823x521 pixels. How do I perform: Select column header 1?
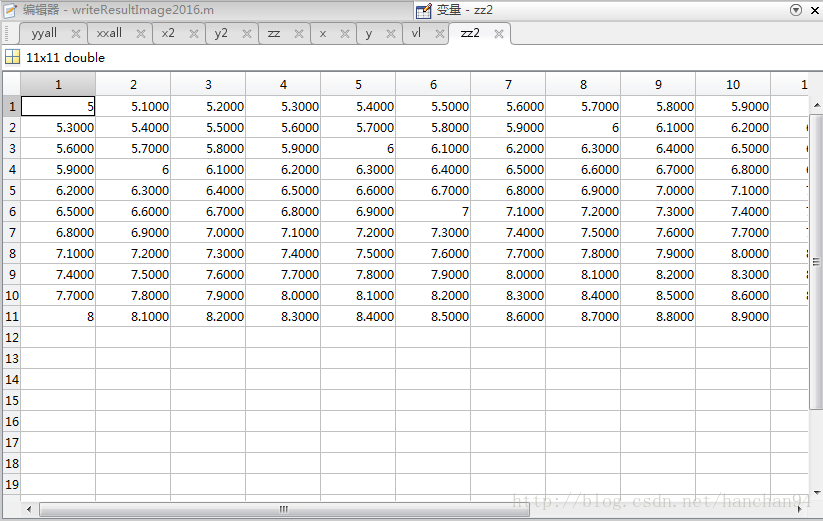[58, 84]
